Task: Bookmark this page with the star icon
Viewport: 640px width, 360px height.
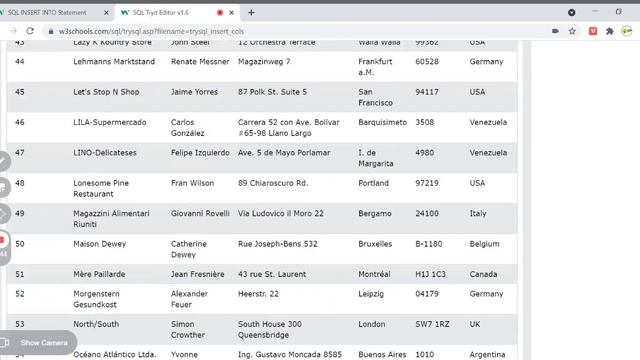Action: [572, 31]
